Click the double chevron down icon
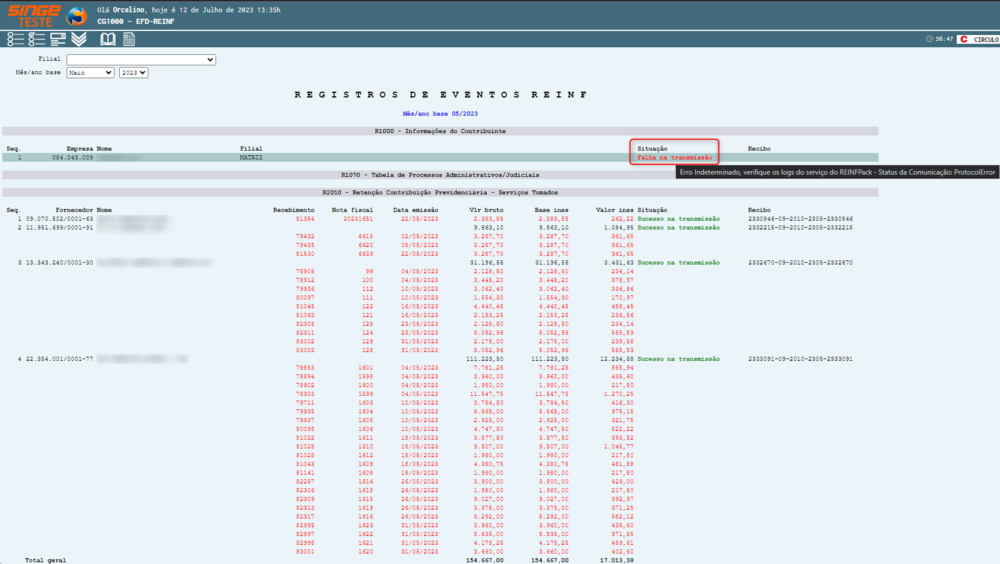The height and width of the screenshot is (564, 1000). pos(79,39)
